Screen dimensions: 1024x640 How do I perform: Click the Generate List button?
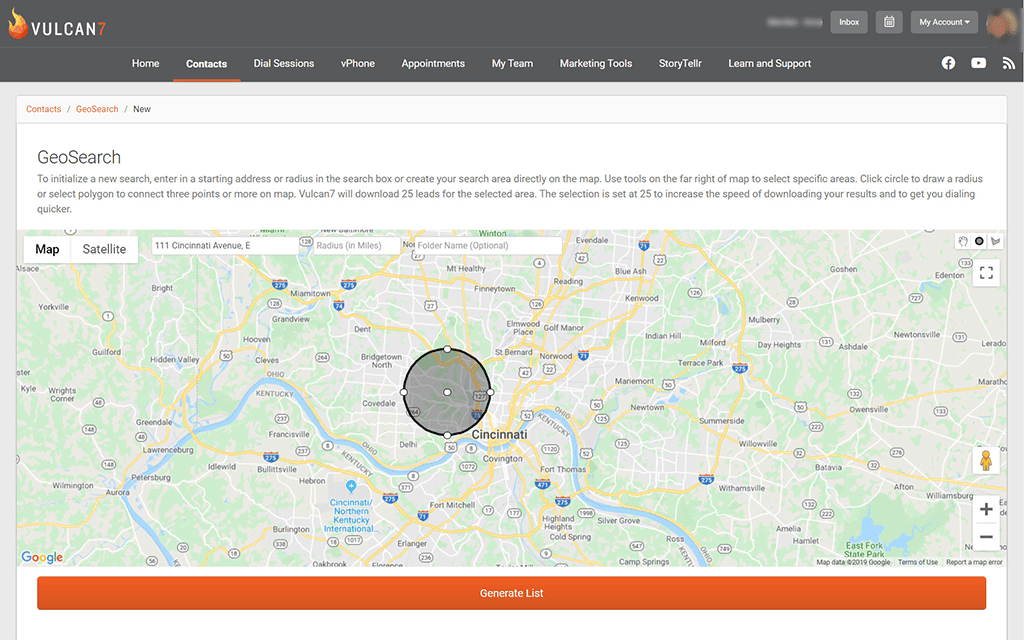pyautogui.click(x=511, y=593)
